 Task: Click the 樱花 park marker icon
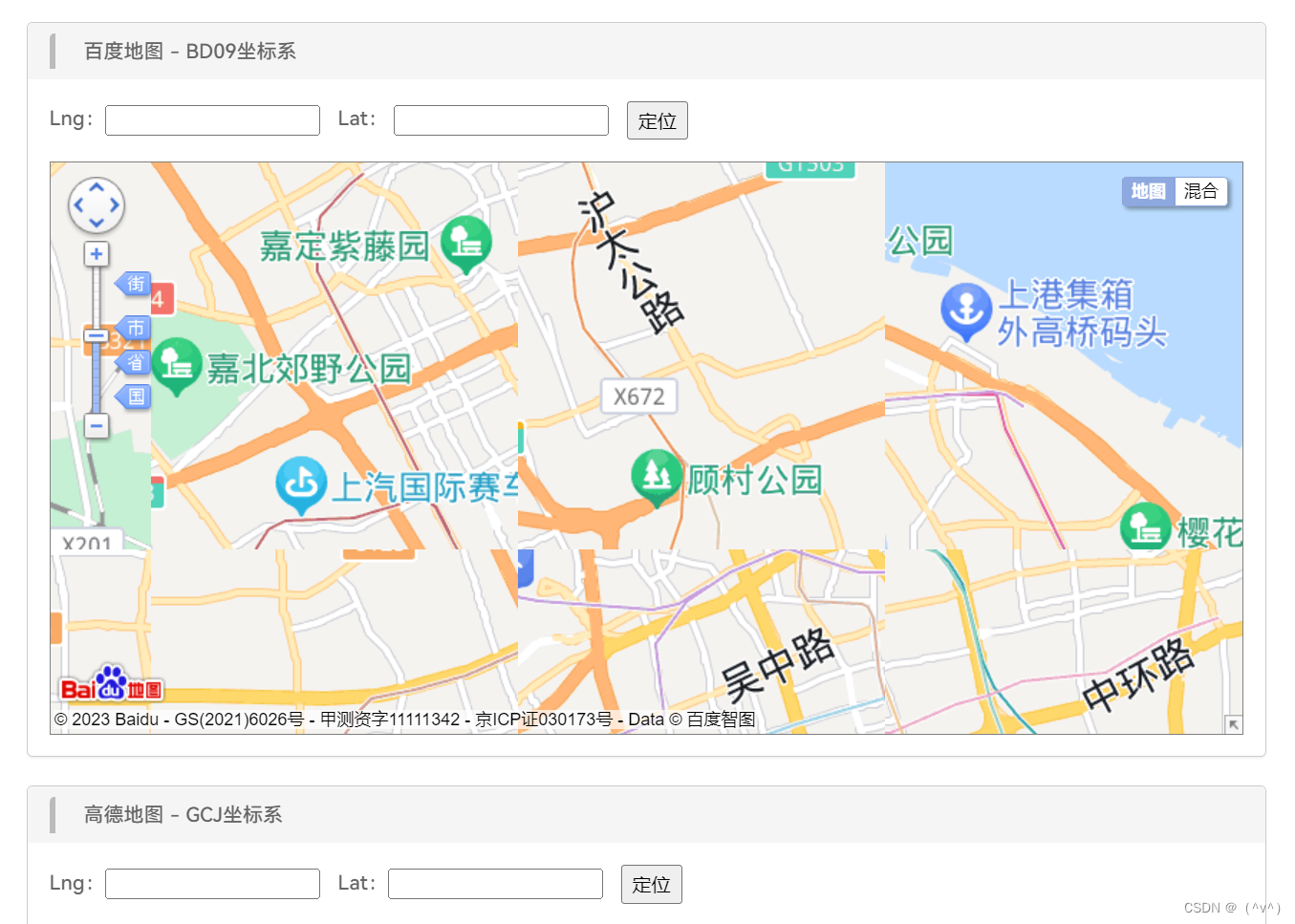[1146, 528]
